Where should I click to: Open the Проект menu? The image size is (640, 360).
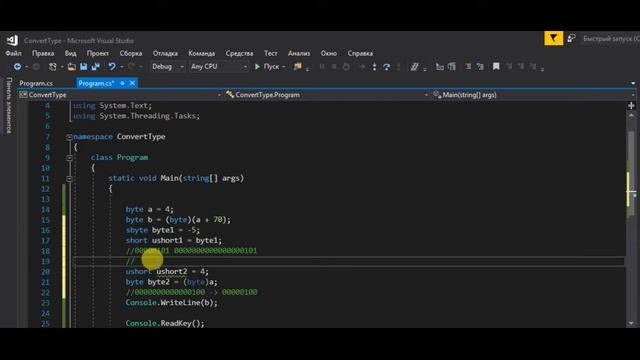(98, 53)
